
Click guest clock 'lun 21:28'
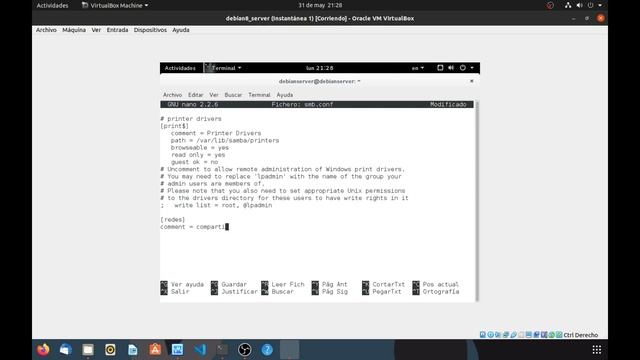click(x=320, y=68)
